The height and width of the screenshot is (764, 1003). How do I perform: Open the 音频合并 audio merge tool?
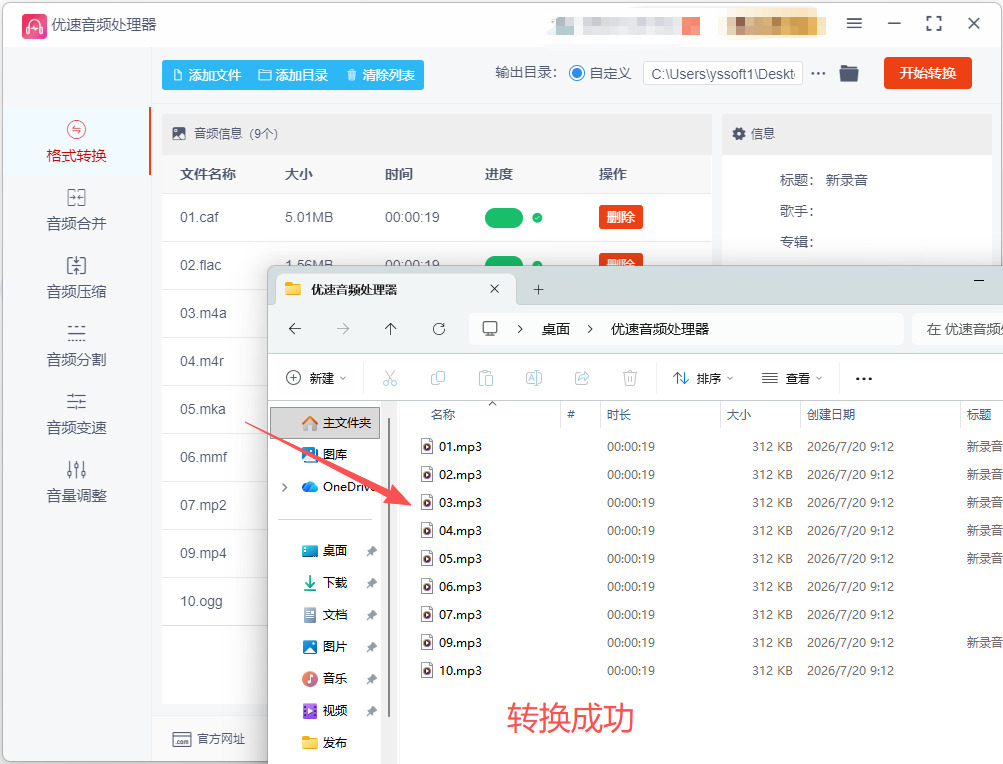tap(76, 210)
